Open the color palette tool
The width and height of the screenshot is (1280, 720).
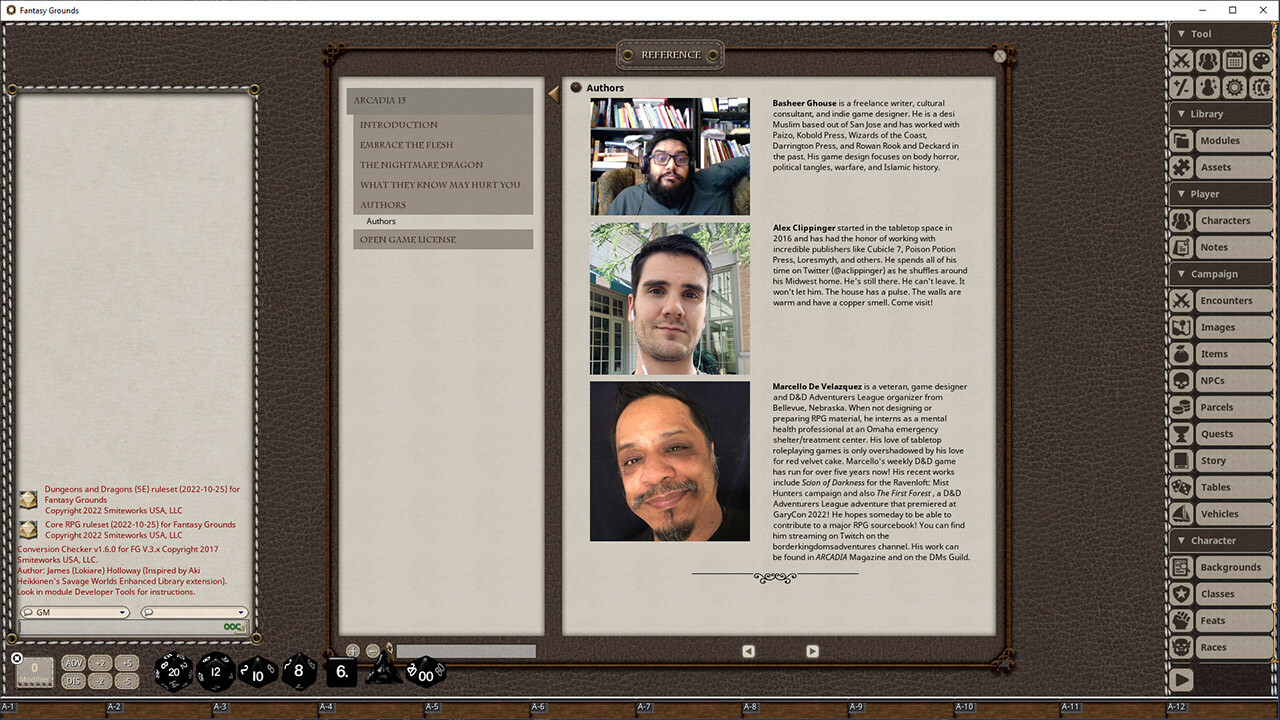point(1260,60)
